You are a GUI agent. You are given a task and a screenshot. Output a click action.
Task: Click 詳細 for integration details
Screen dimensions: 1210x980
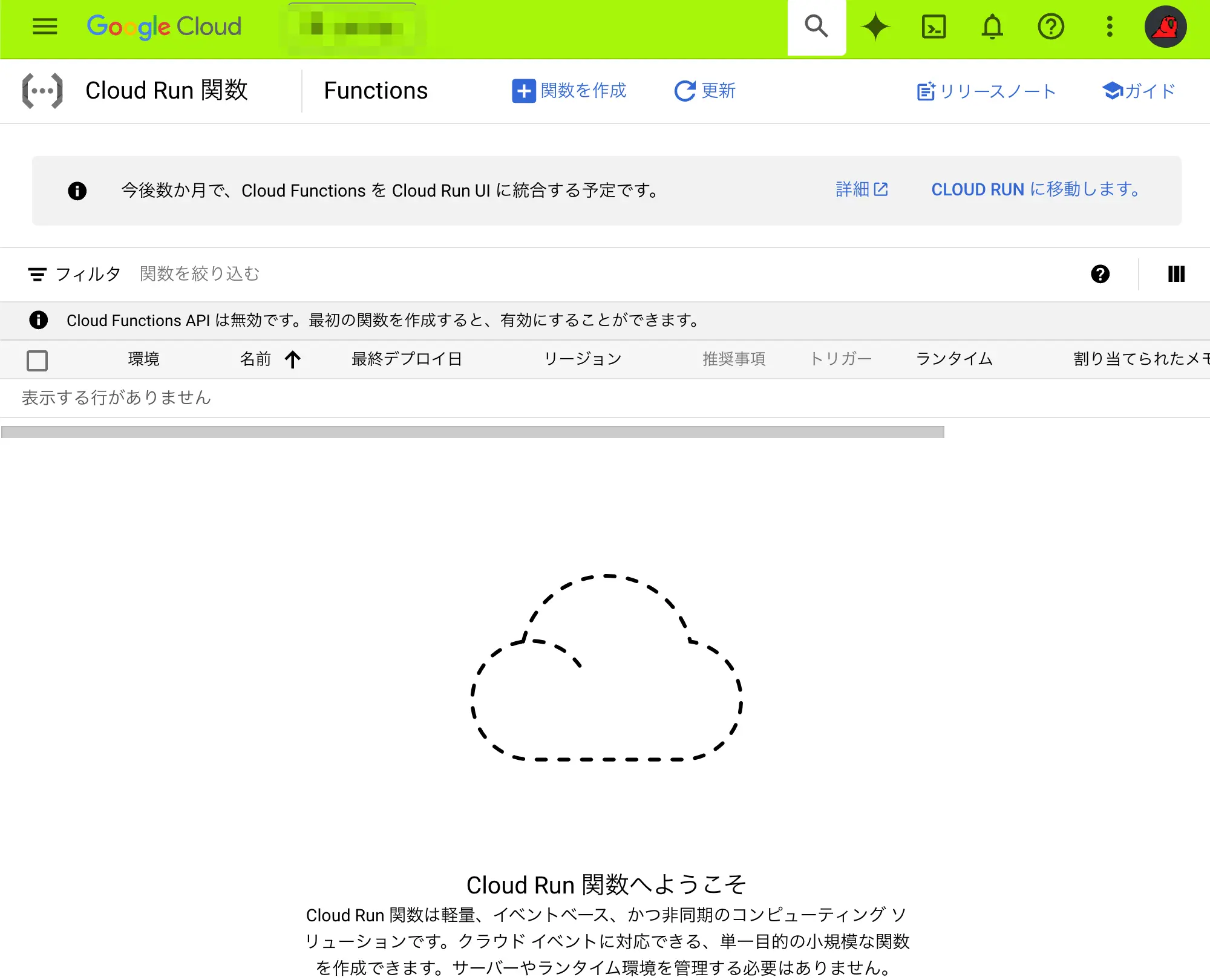tap(862, 190)
